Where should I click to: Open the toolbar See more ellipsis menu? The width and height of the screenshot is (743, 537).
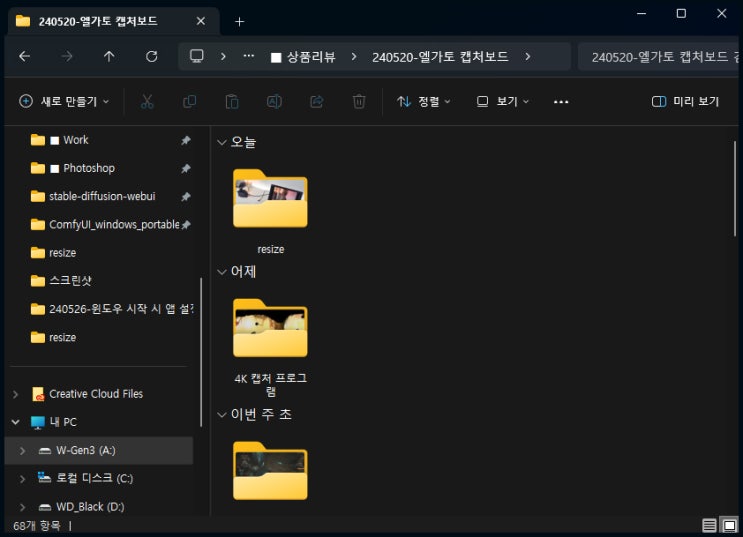[561, 102]
